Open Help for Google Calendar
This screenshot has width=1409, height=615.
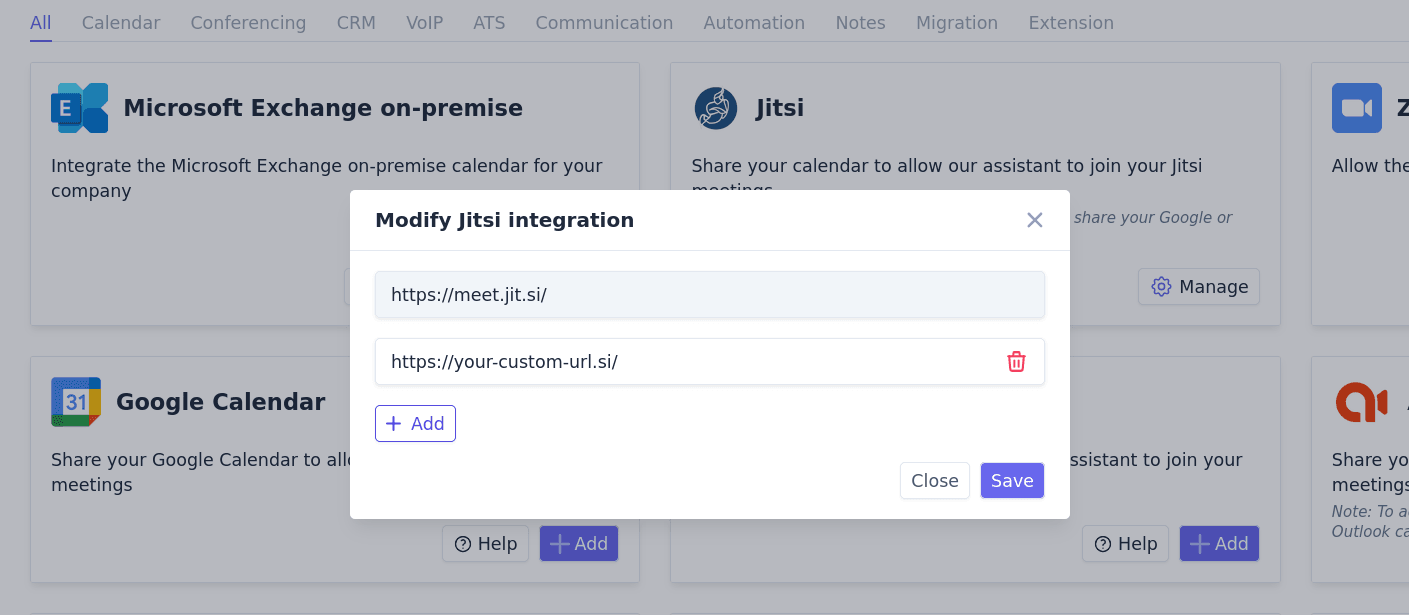pos(485,544)
